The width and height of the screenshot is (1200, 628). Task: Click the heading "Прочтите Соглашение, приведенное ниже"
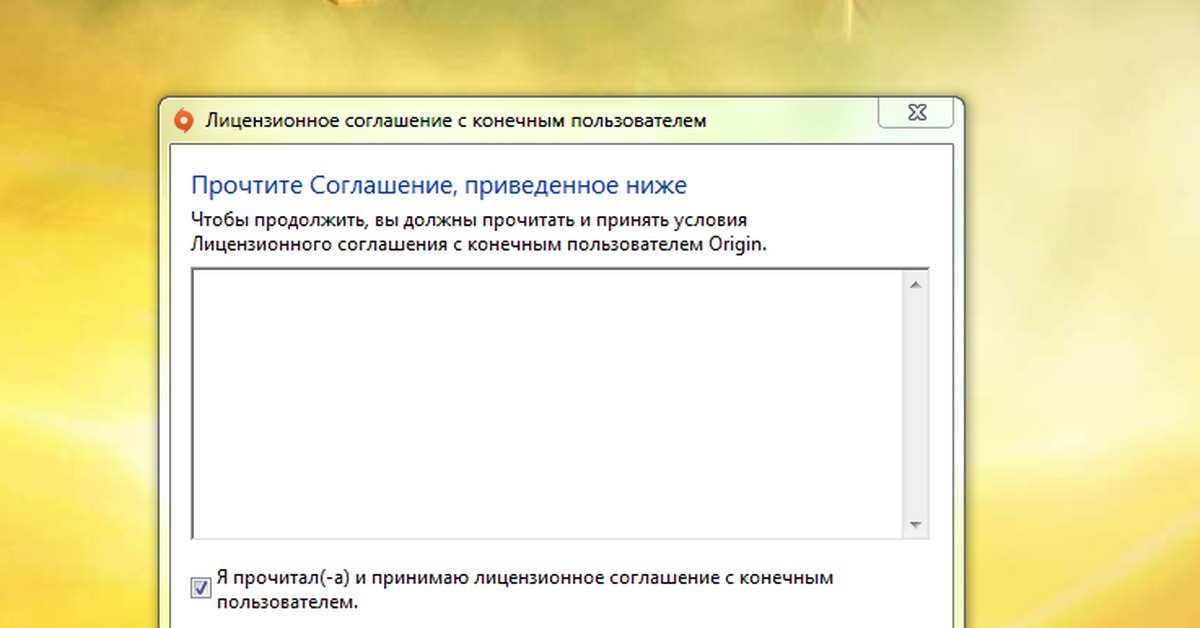(438, 186)
